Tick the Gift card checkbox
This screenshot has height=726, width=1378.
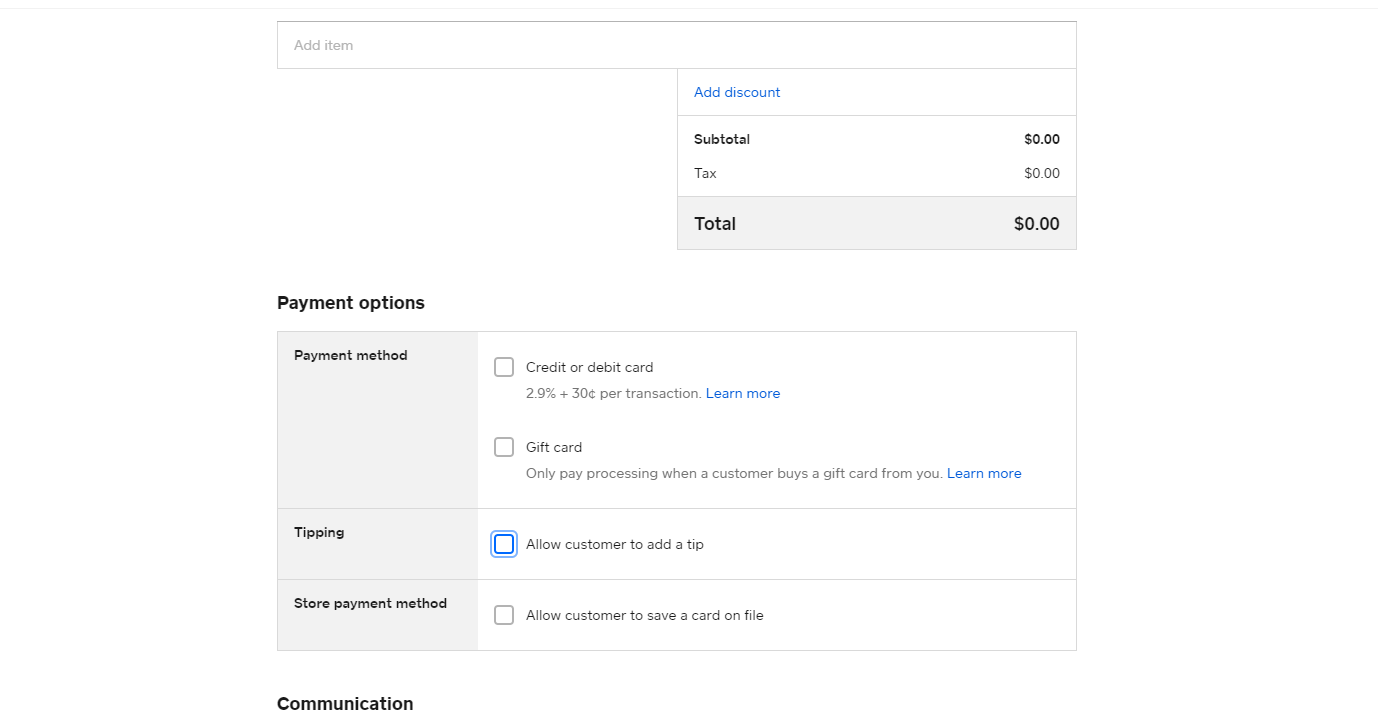pyautogui.click(x=504, y=447)
